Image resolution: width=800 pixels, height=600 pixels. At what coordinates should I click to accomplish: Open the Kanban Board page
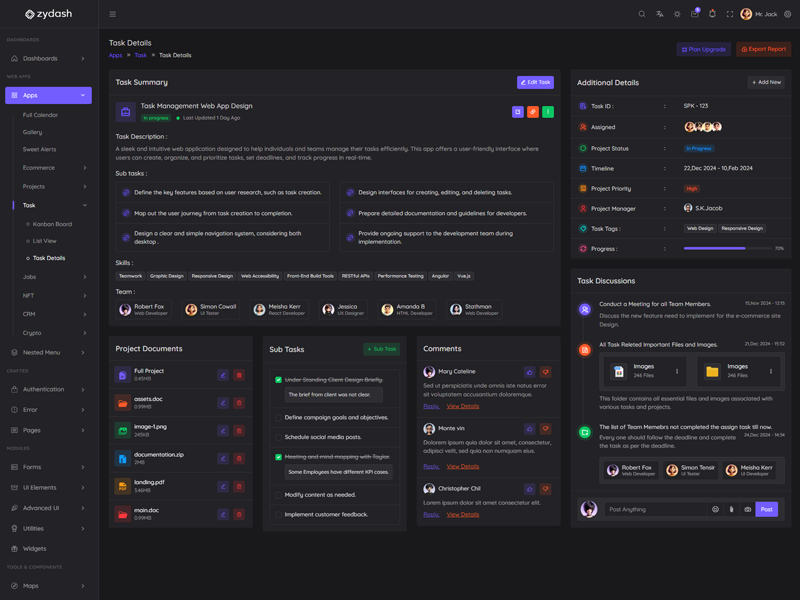point(52,224)
